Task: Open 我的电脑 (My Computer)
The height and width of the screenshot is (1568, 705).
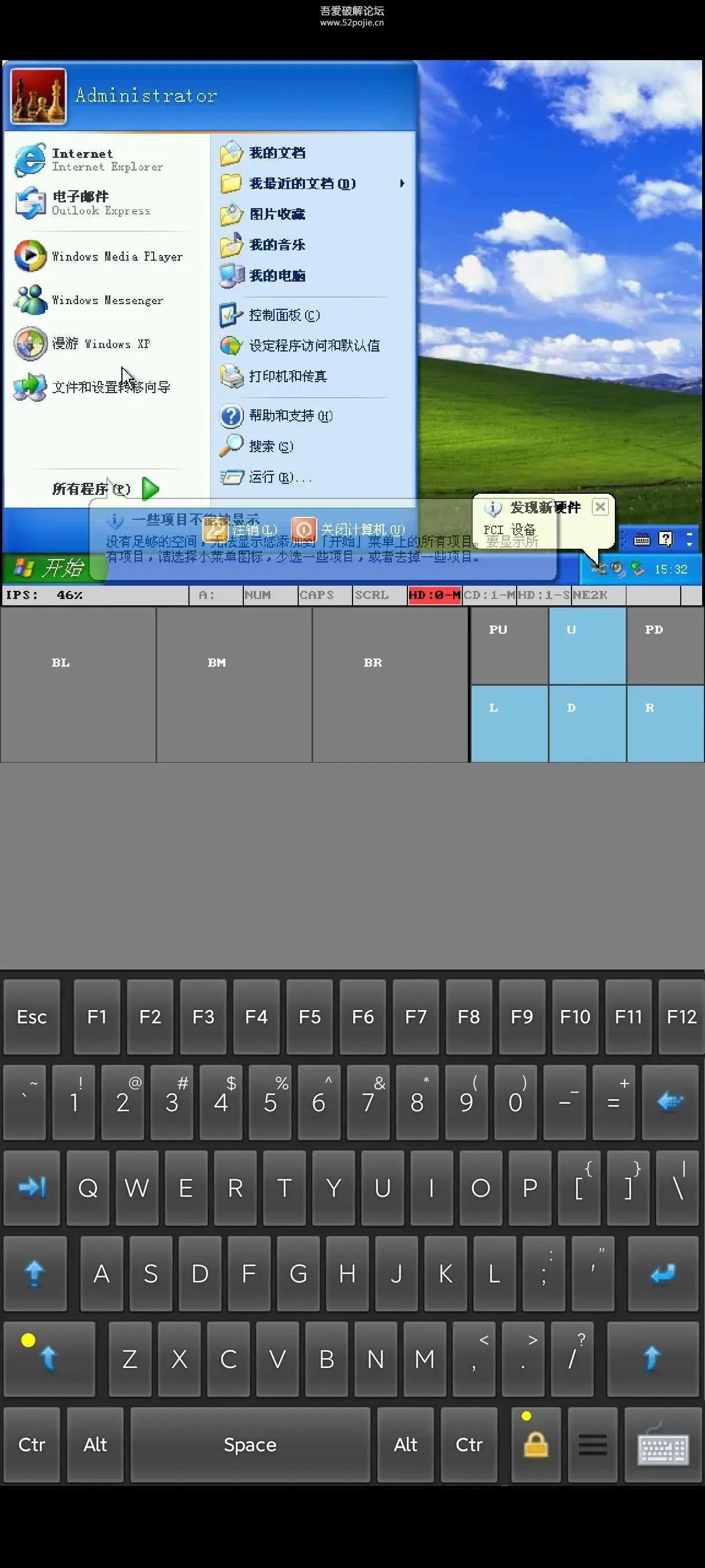Action: coord(232,276)
